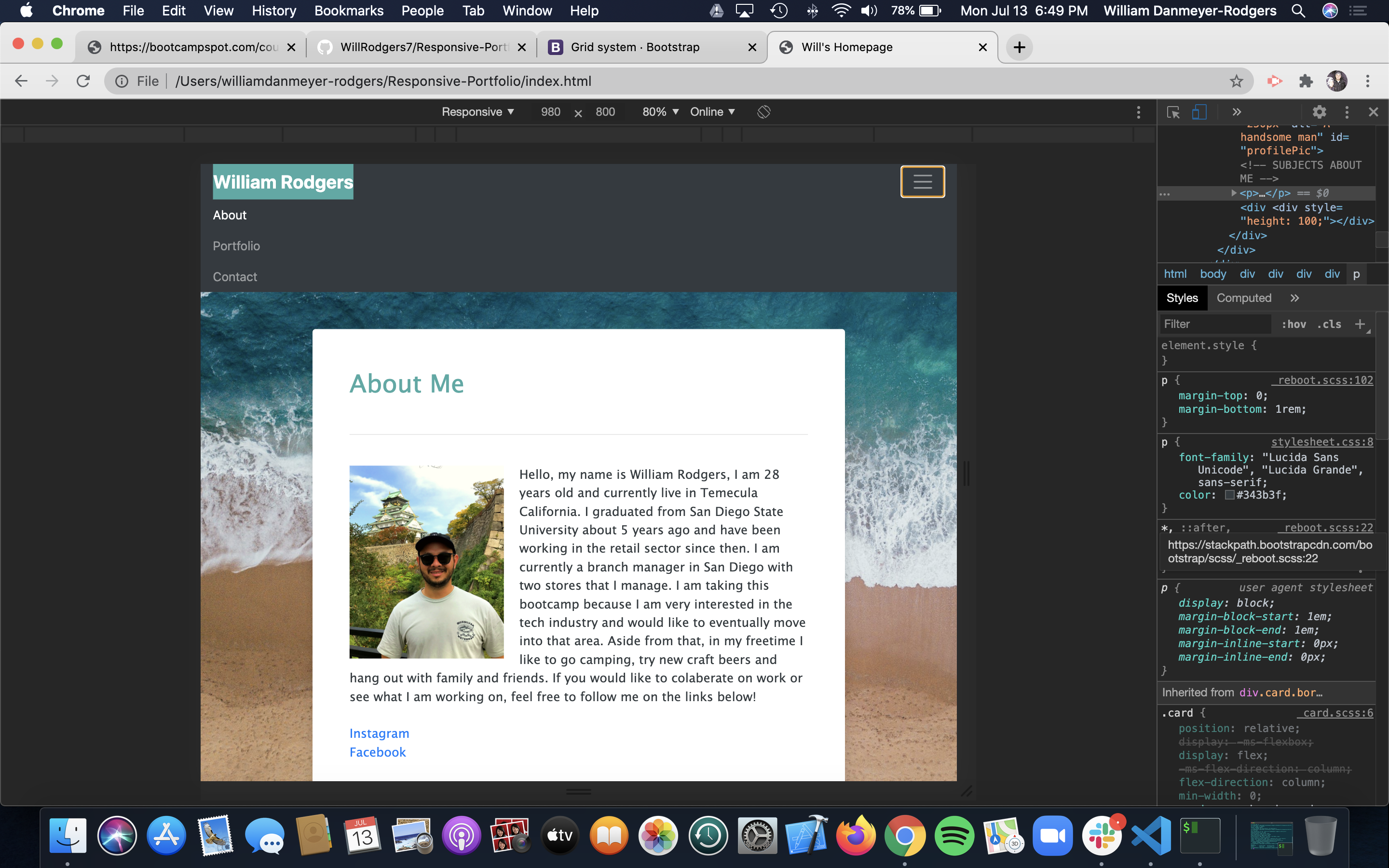
Task: Select body in the DOM breadcrumb
Action: (1213, 274)
